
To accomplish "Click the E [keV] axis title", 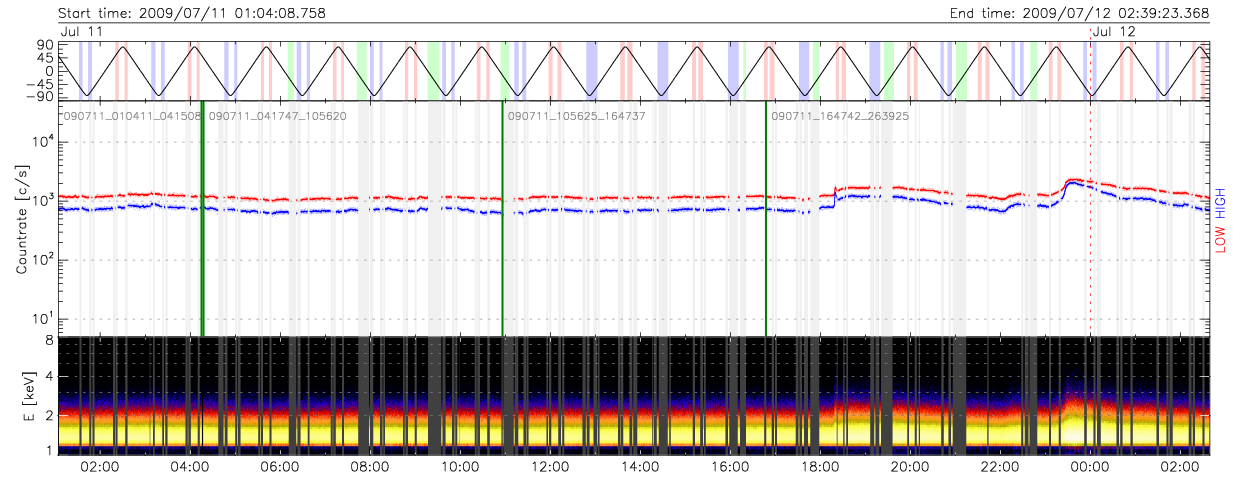I will [x=22, y=394].
